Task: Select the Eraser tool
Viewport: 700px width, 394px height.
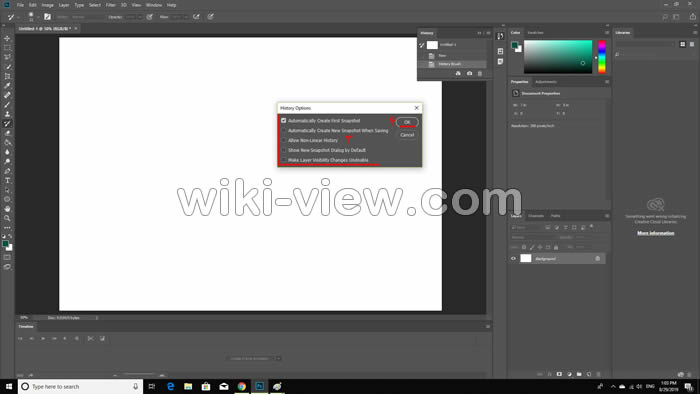Action: click(x=7, y=133)
